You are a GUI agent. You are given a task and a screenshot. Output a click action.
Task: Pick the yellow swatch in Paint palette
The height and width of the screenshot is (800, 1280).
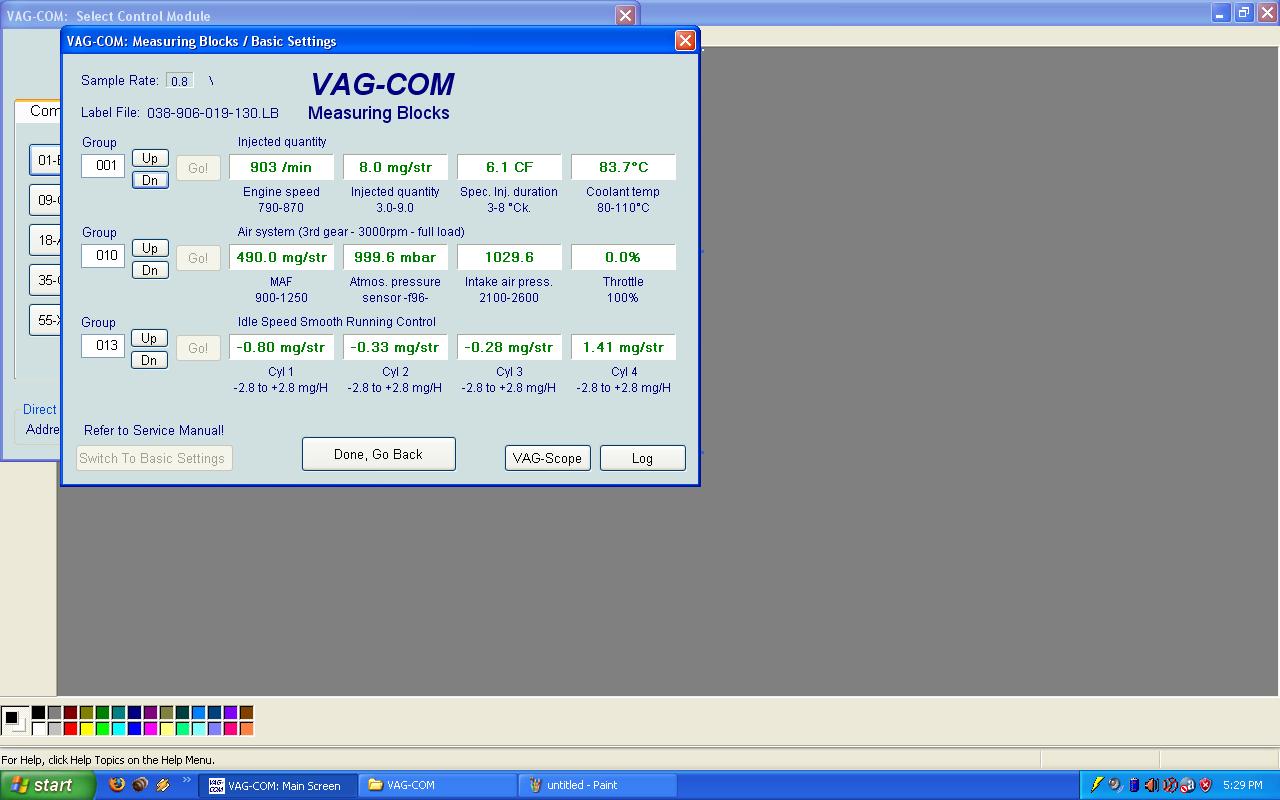(x=86, y=729)
